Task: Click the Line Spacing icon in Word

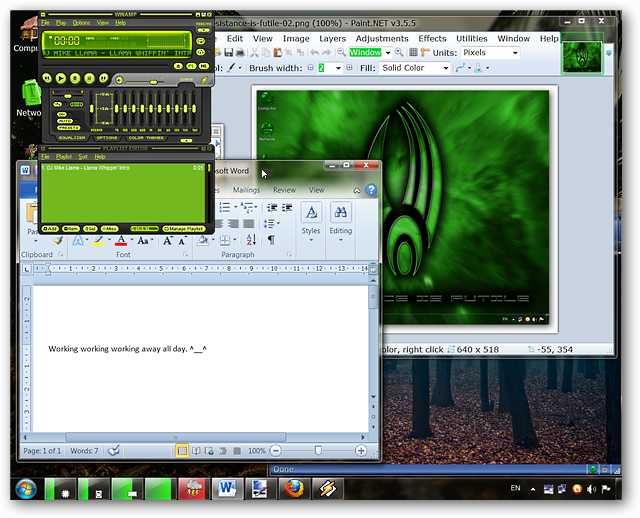Action: coord(269,224)
